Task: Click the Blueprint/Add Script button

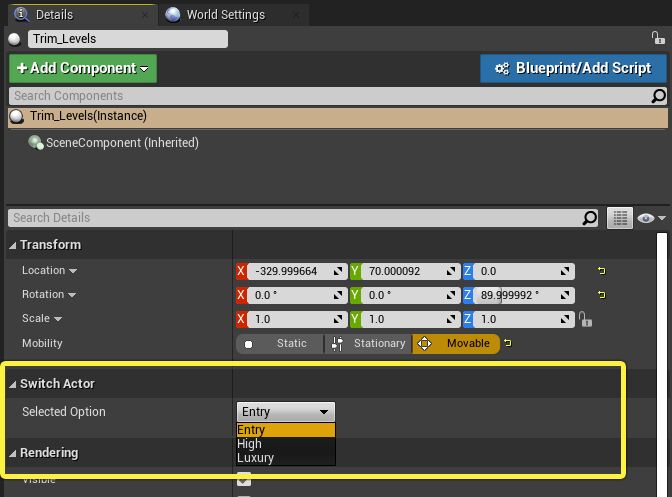Action: (x=573, y=68)
